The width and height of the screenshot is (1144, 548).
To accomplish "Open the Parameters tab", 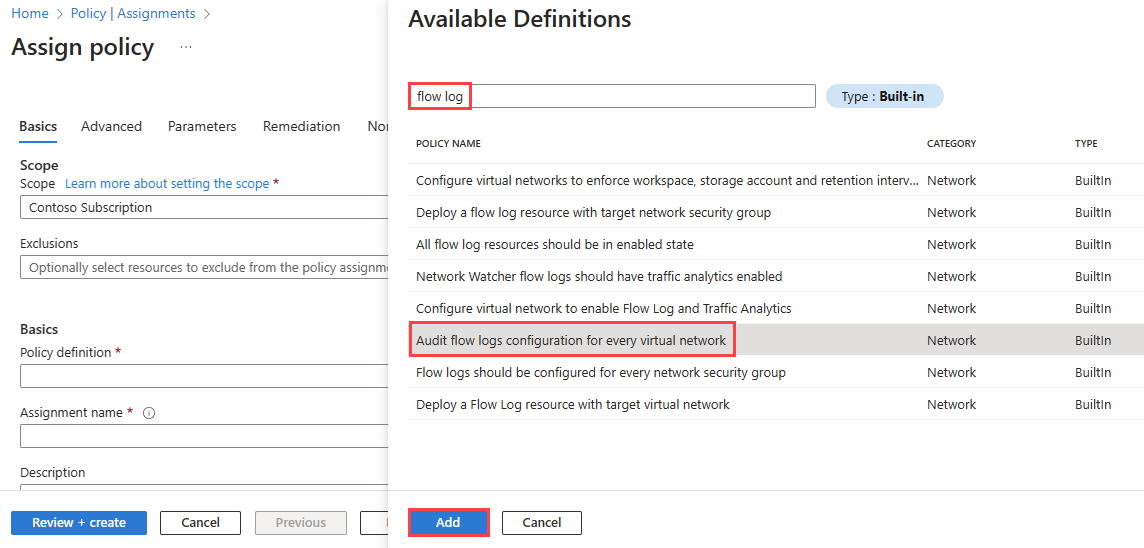I will (202, 126).
